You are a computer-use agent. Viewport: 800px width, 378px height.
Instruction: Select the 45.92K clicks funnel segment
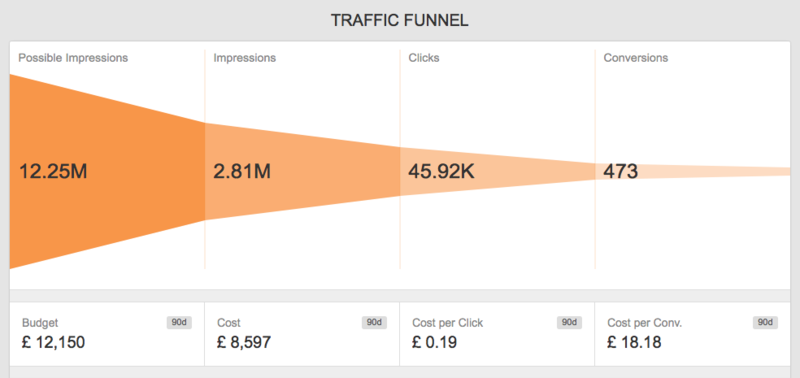(497, 171)
